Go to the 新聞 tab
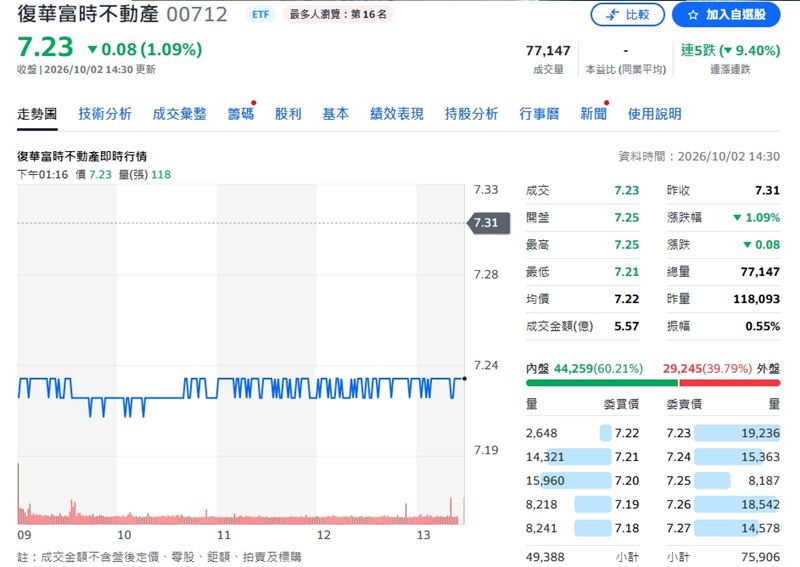Image resolution: width=800 pixels, height=567 pixels. [594, 114]
